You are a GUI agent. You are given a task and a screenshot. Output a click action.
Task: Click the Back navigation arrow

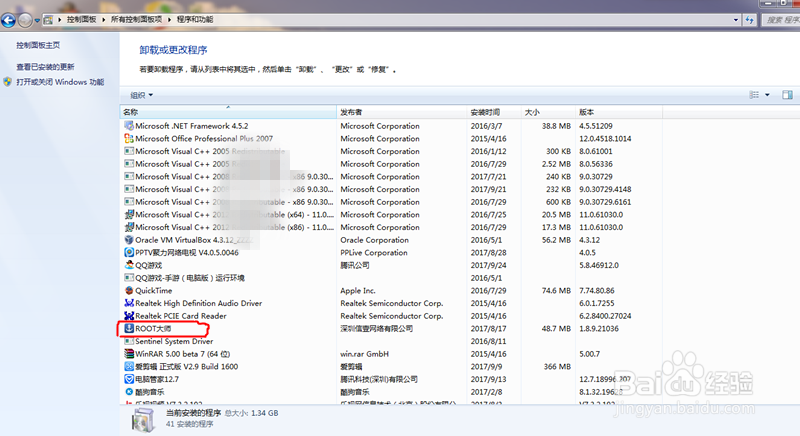tap(8, 20)
